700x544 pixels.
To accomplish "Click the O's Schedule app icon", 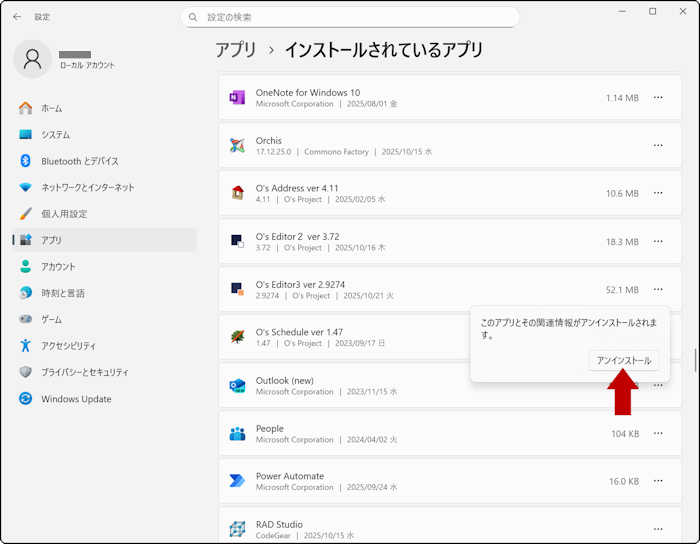I will (237, 337).
